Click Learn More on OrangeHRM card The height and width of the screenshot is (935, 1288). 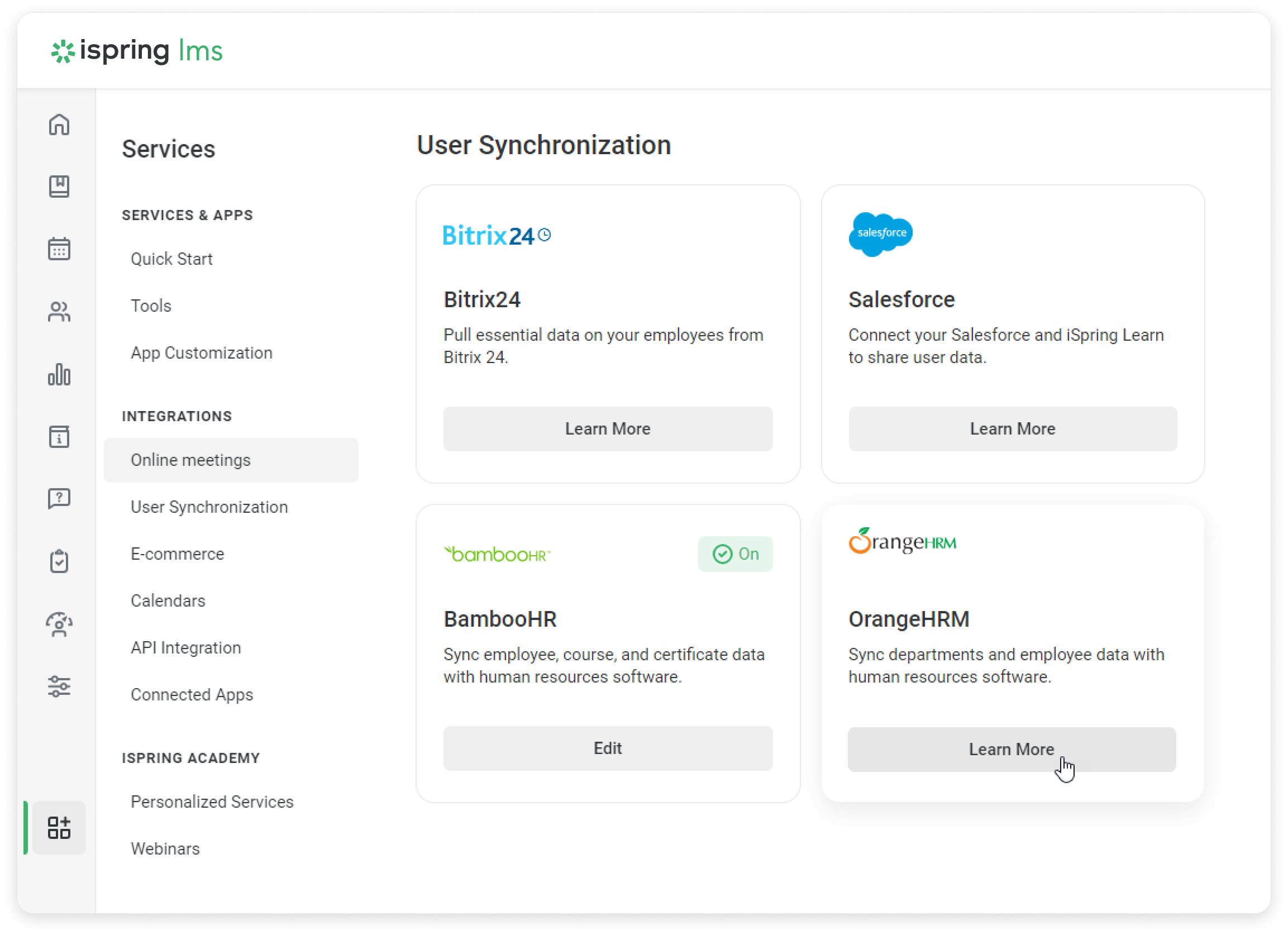pos(1011,749)
